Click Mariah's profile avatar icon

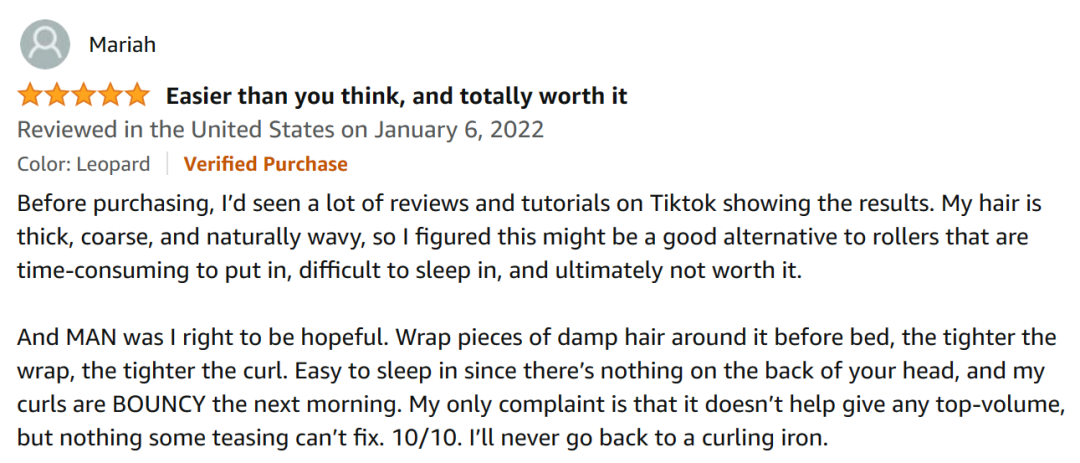45,44
